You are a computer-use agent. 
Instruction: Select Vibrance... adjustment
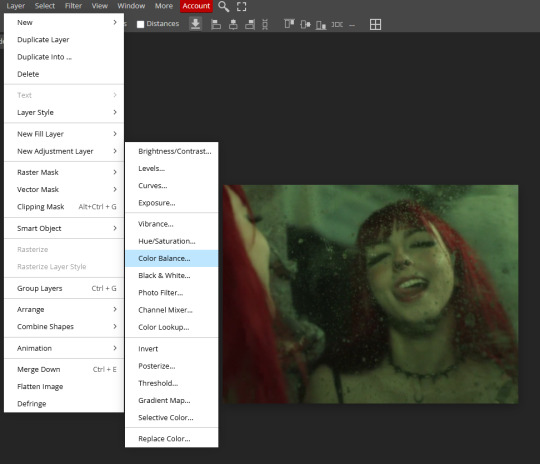pos(172,224)
